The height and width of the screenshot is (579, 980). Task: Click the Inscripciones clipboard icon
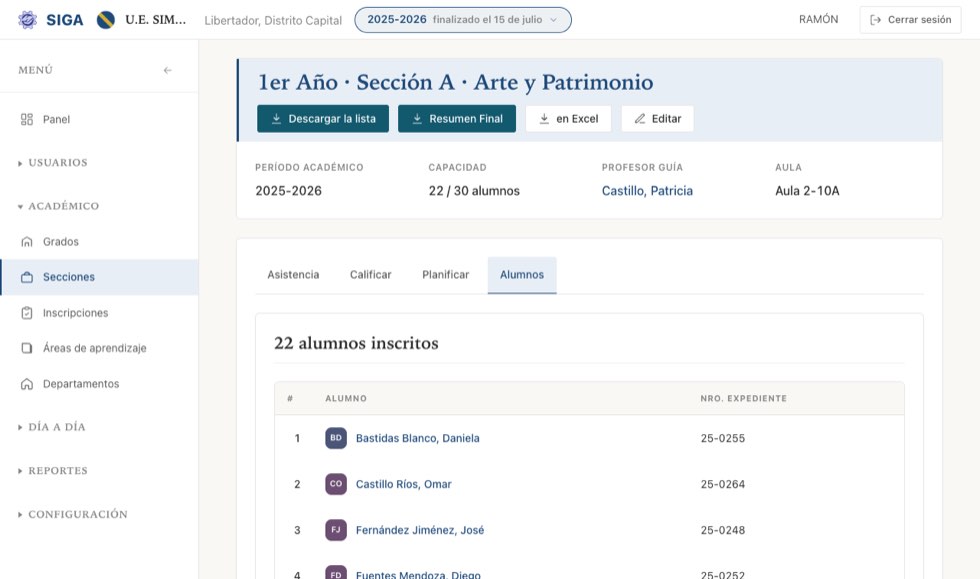pyautogui.click(x=27, y=313)
